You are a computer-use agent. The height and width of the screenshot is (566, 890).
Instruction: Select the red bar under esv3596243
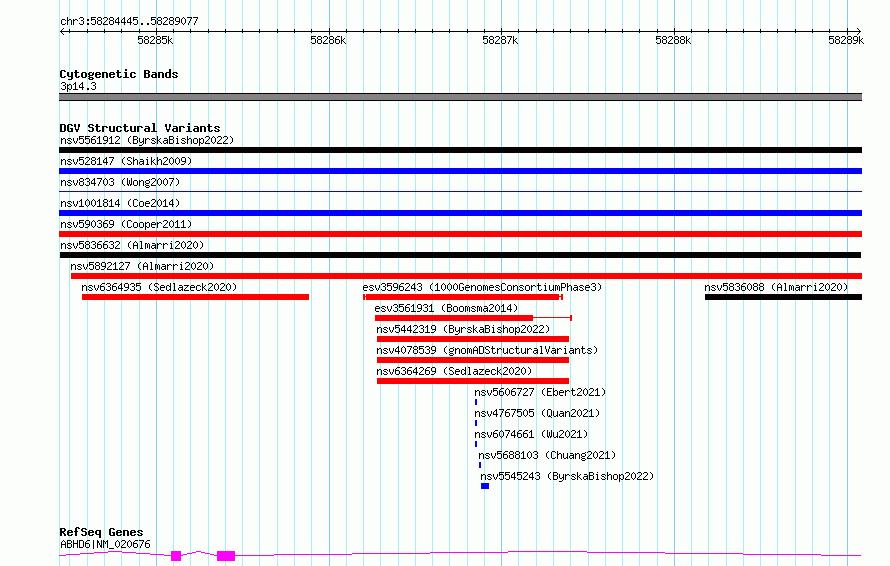(x=463, y=297)
